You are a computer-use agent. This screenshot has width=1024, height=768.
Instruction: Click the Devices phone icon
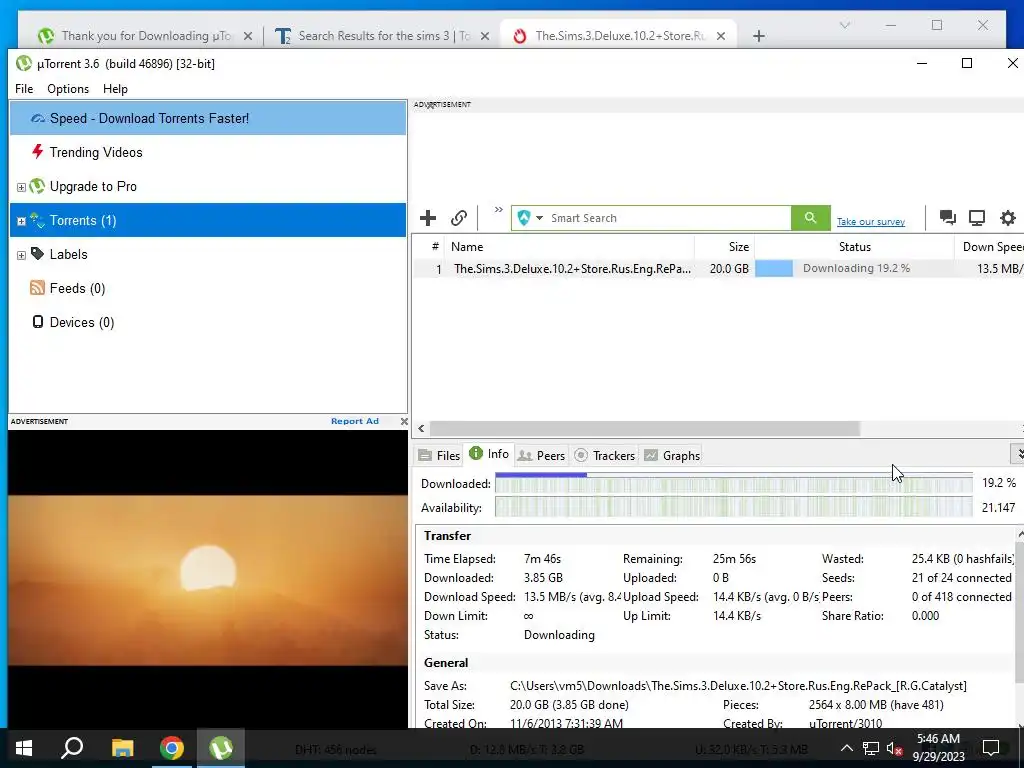38,321
